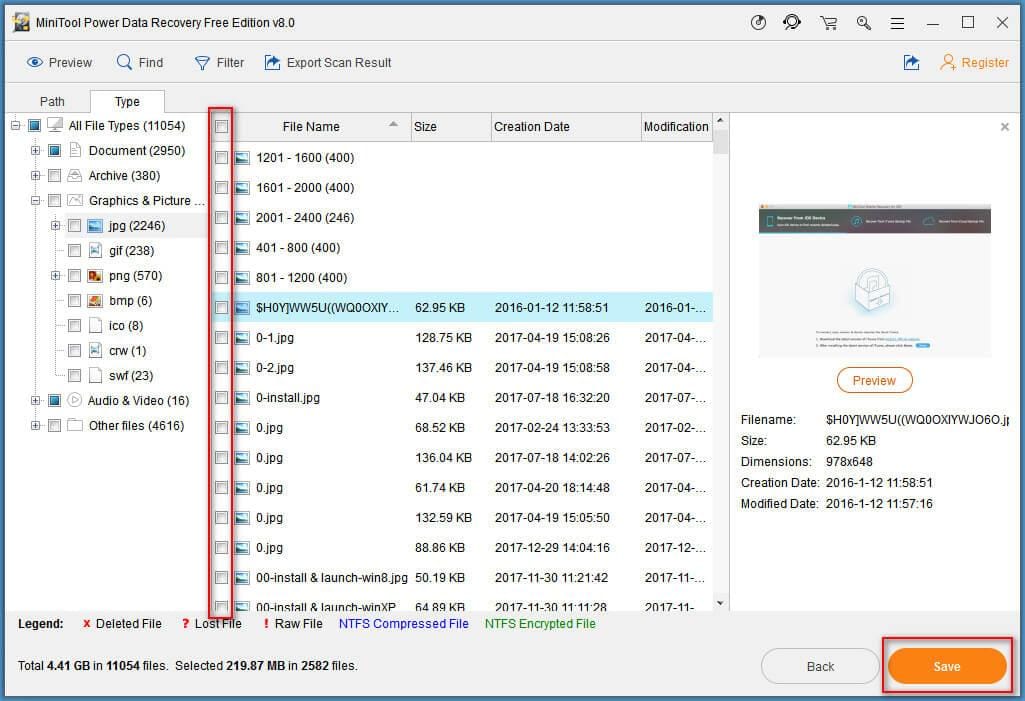Click the image icon of 0-install.jpg
Viewport: 1025px width, 701px height.
pyautogui.click(x=242, y=398)
